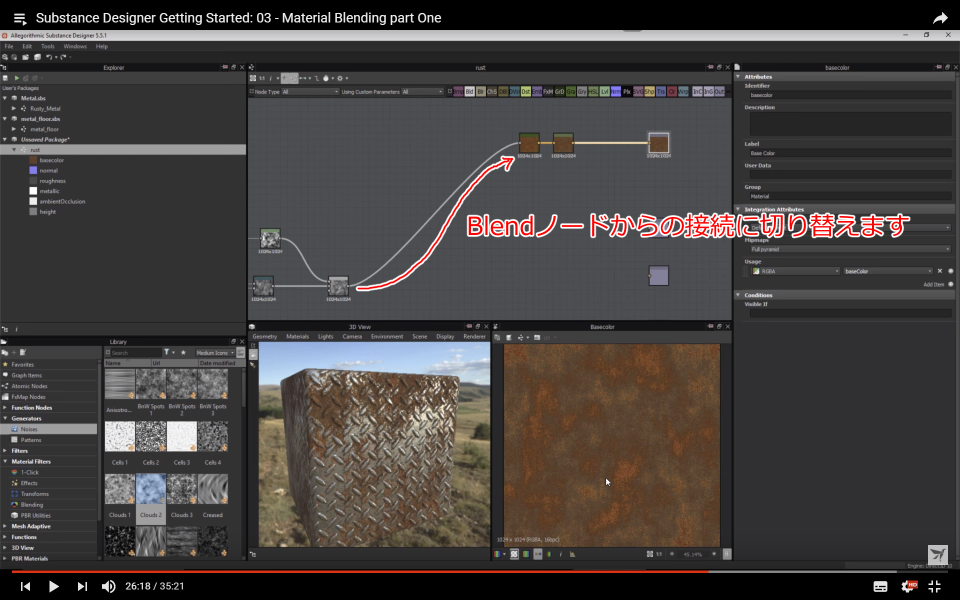Open the HD quality settings gear
This screenshot has height=600, width=960.
click(909, 587)
